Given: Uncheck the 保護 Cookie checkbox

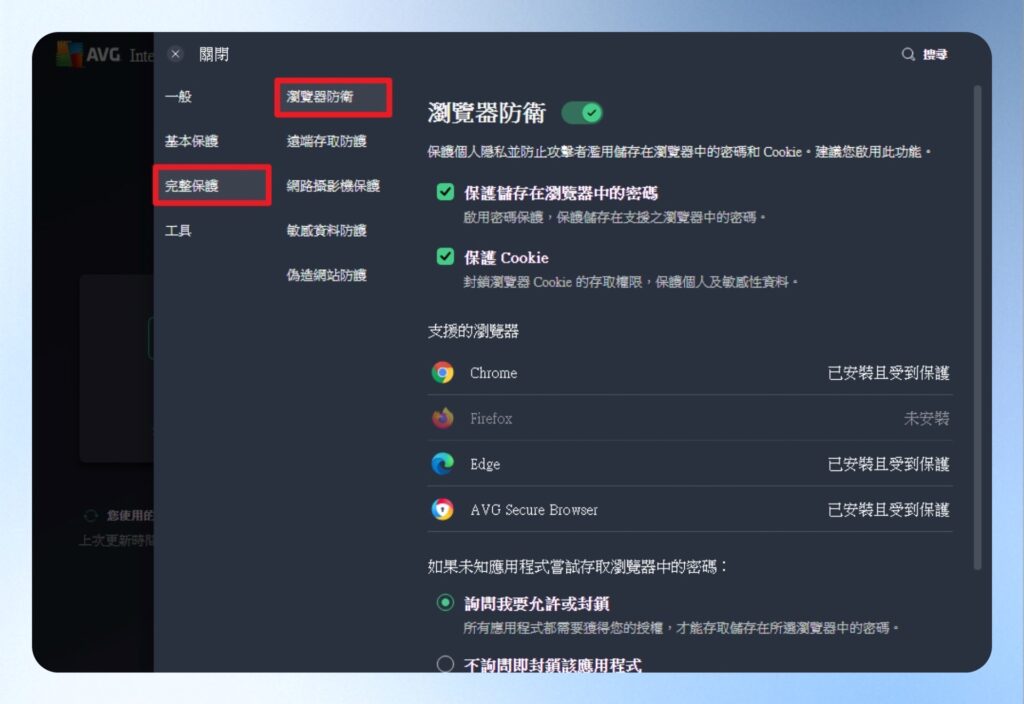Looking at the screenshot, I should 445,257.
